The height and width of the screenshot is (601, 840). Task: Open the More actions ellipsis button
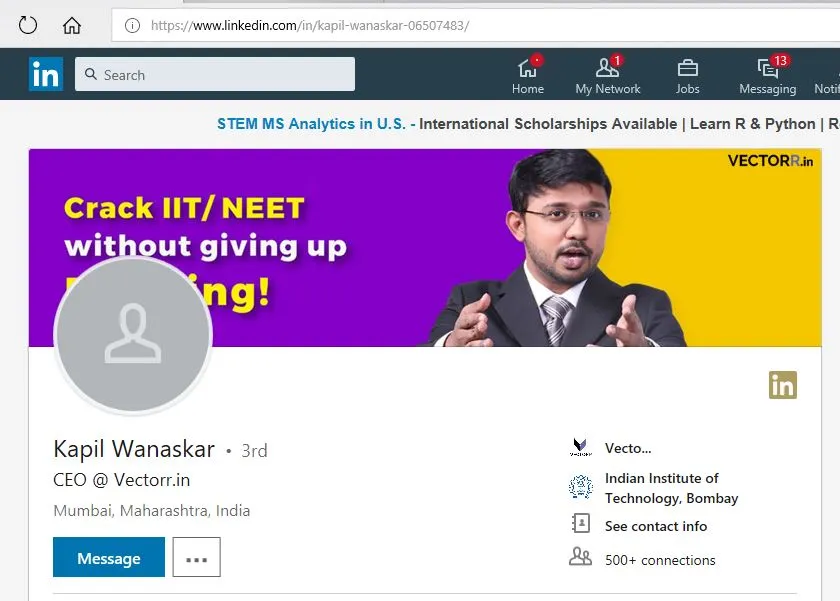tap(197, 557)
